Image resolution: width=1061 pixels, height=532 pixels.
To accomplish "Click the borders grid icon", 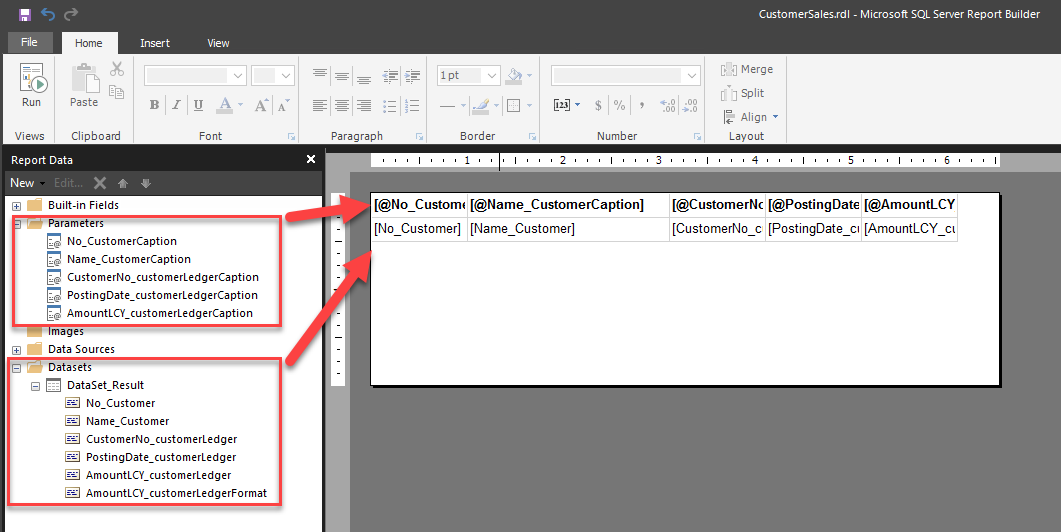I will point(514,106).
